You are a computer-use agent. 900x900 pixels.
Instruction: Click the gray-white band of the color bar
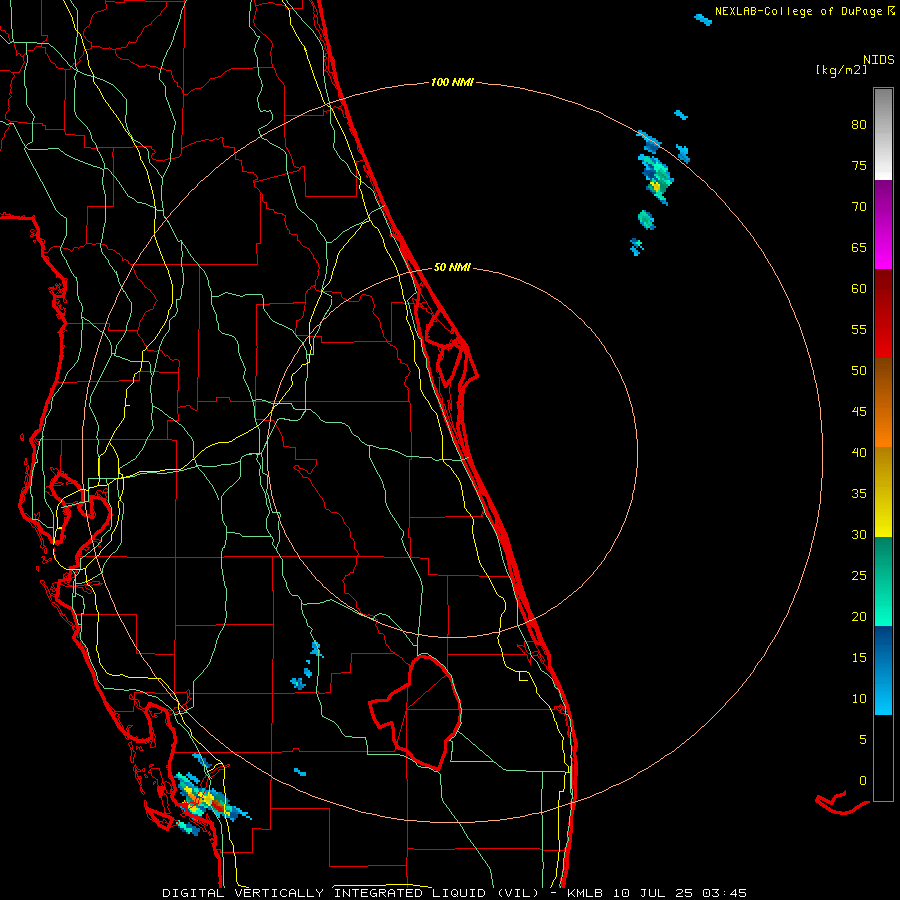(883, 134)
